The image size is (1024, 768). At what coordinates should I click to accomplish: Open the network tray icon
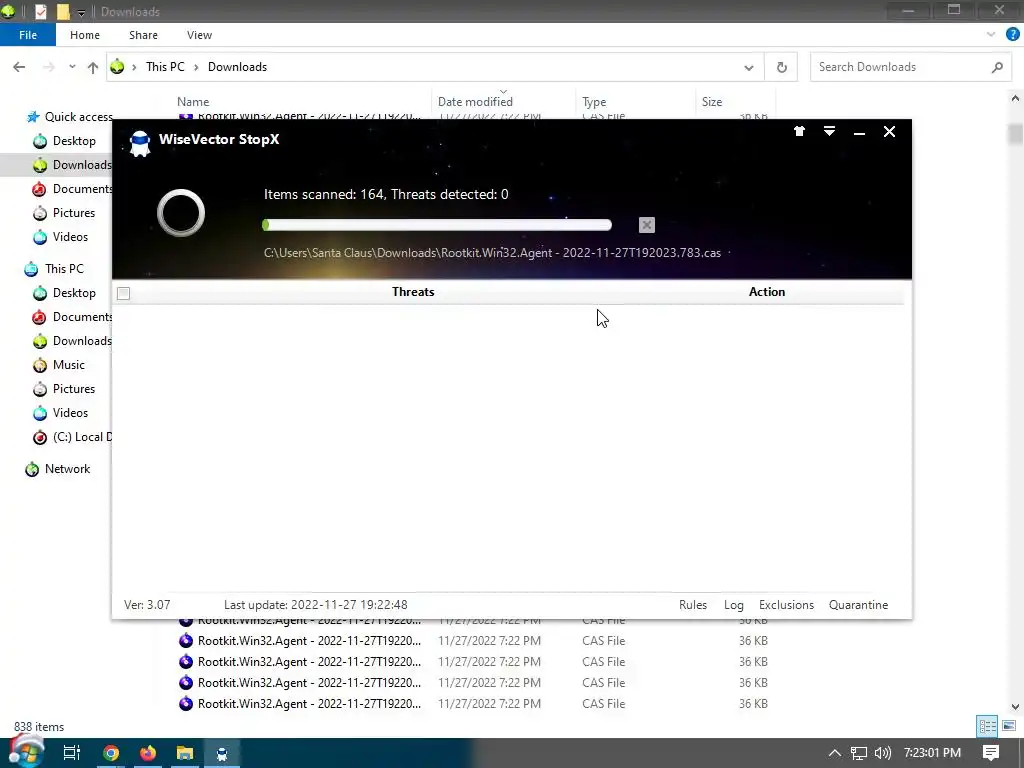tap(859, 753)
